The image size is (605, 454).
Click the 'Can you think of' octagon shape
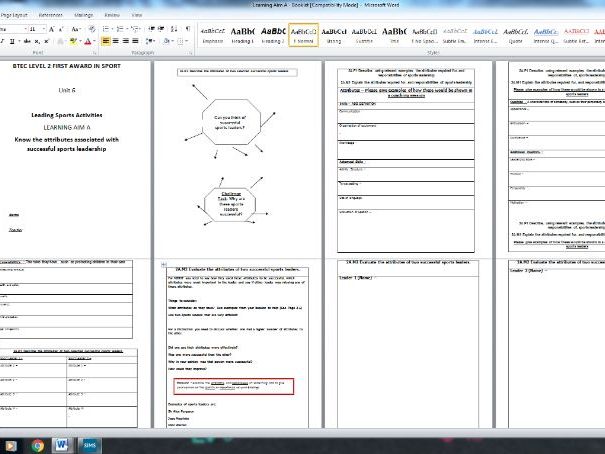pyautogui.click(x=231, y=122)
